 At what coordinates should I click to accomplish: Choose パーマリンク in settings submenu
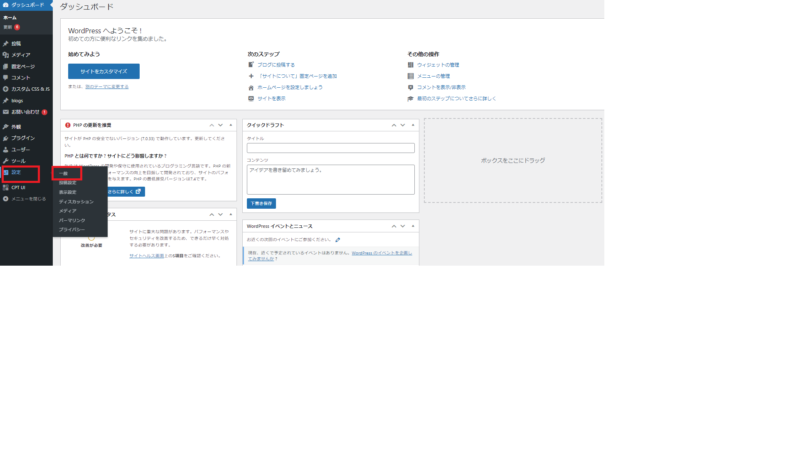point(71,220)
